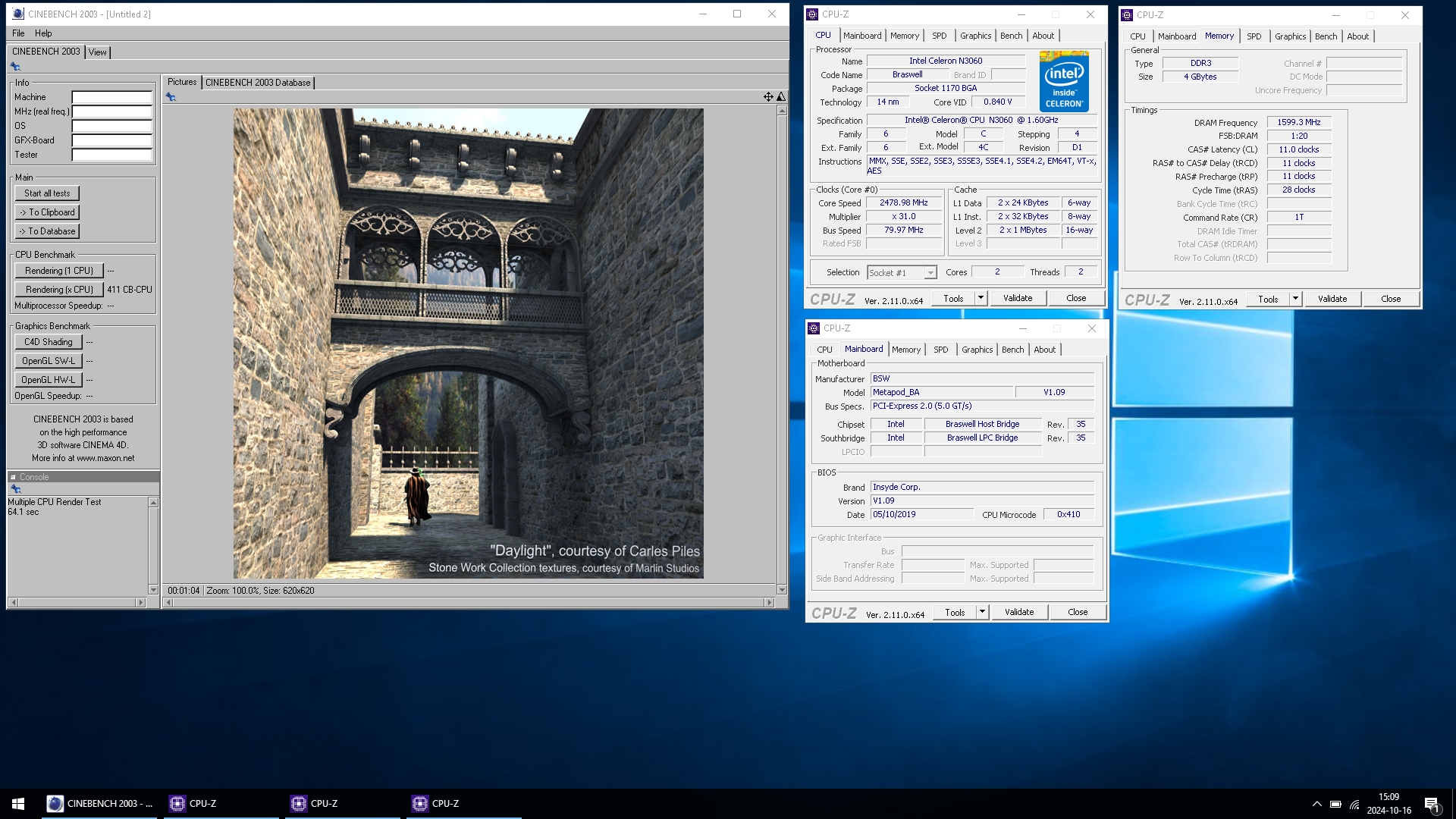1456x819 pixels.
Task: Open Graphics tab in the Mainboard CPU-Z window
Action: [x=977, y=350]
